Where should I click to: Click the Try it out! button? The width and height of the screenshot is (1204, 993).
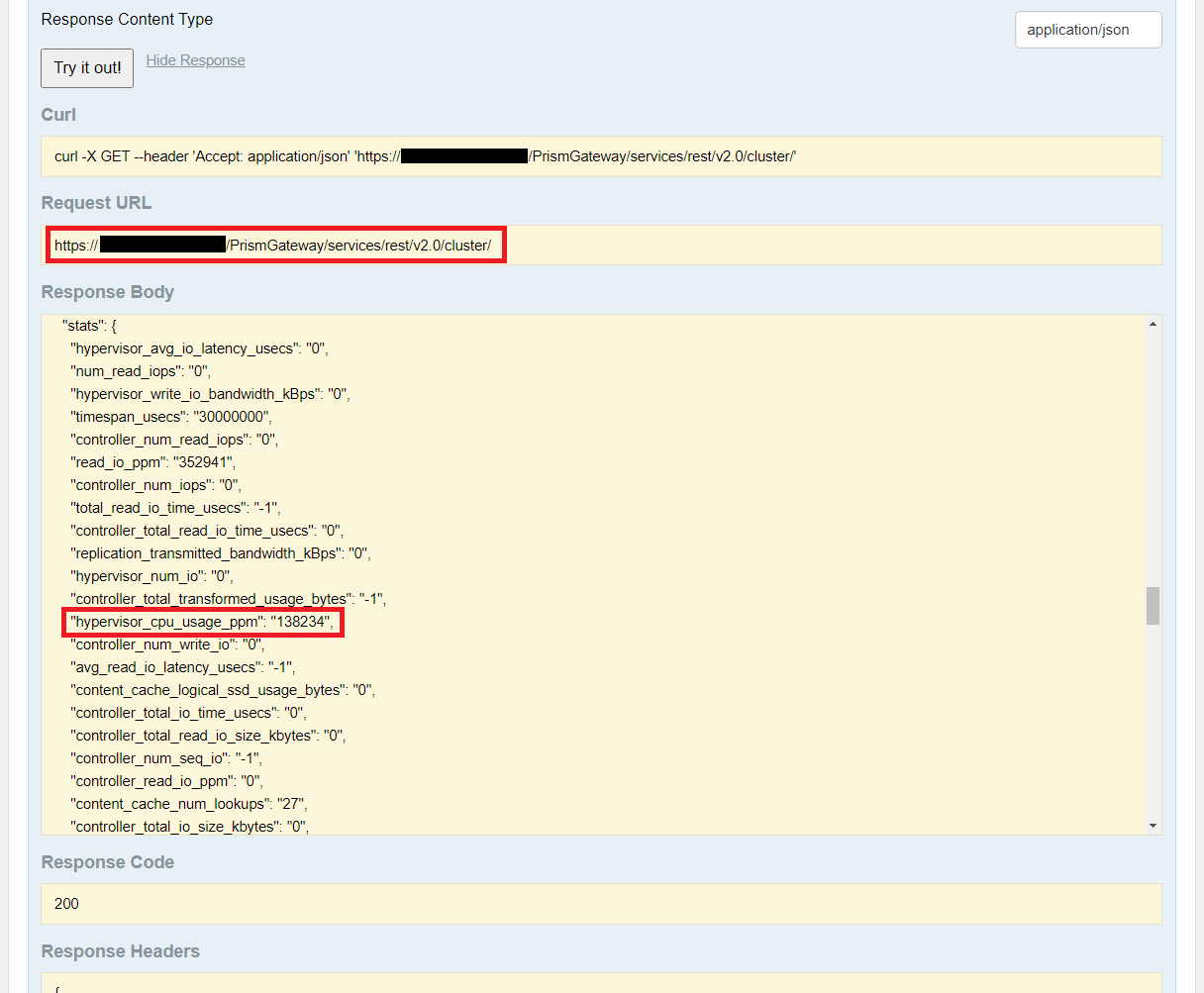(x=87, y=68)
